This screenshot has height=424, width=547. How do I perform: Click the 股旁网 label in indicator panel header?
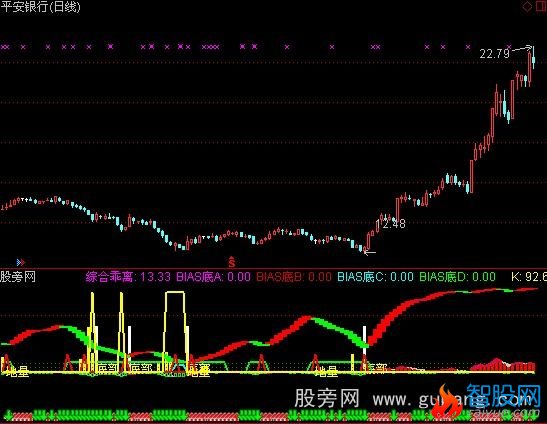point(18,277)
